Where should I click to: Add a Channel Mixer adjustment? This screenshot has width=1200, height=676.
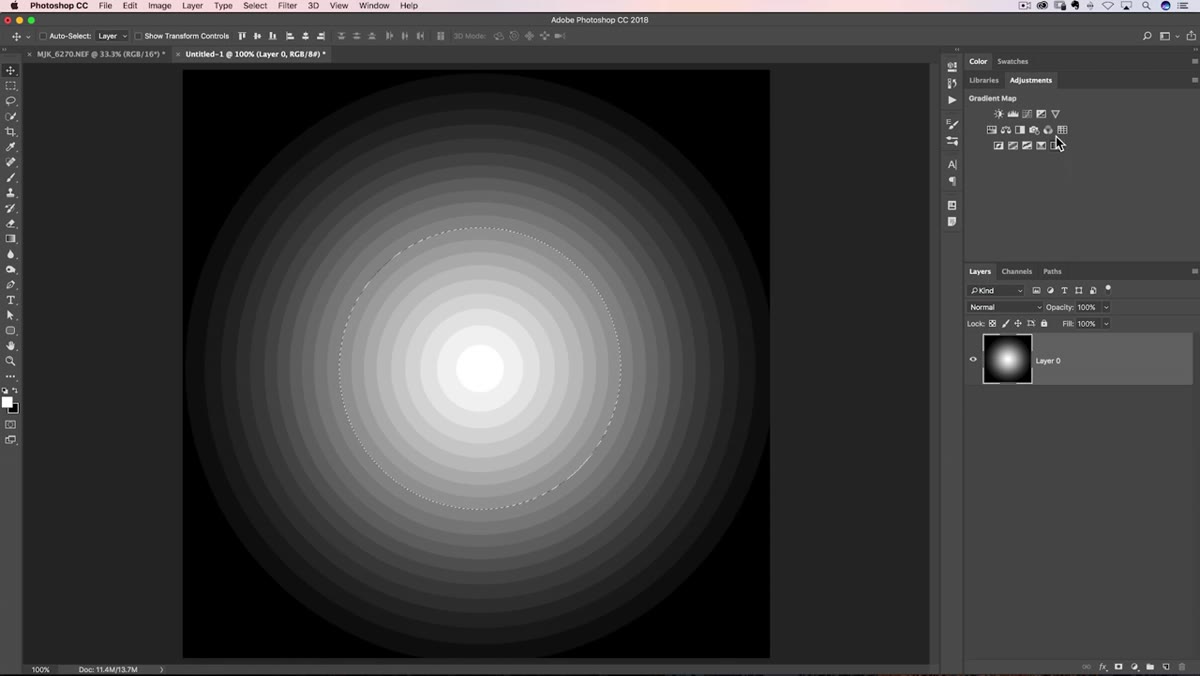(1048, 130)
